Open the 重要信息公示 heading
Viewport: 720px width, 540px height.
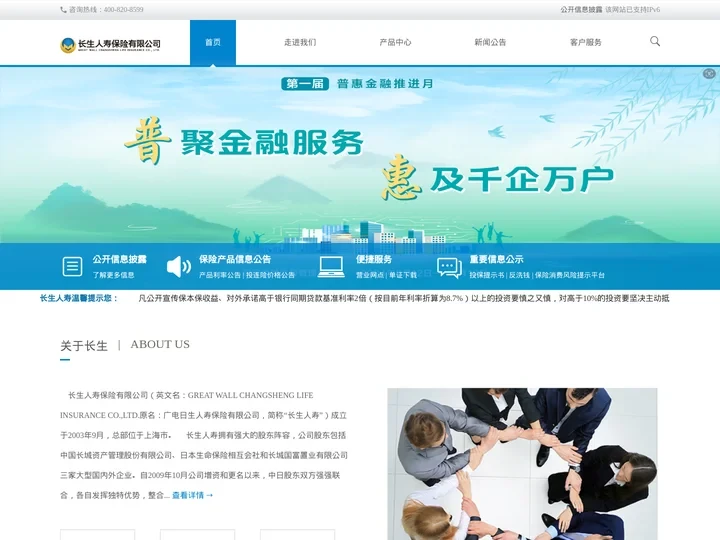click(496, 259)
